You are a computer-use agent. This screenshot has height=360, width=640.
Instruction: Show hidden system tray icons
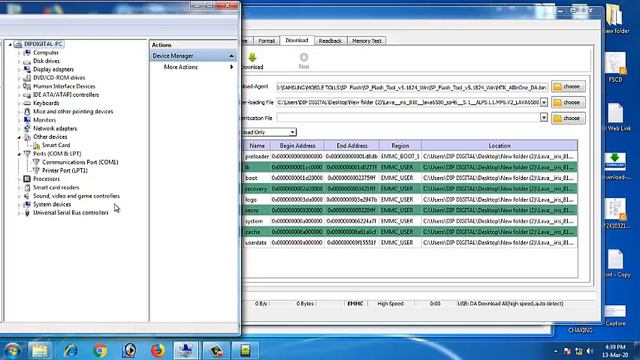(x=556, y=351)
